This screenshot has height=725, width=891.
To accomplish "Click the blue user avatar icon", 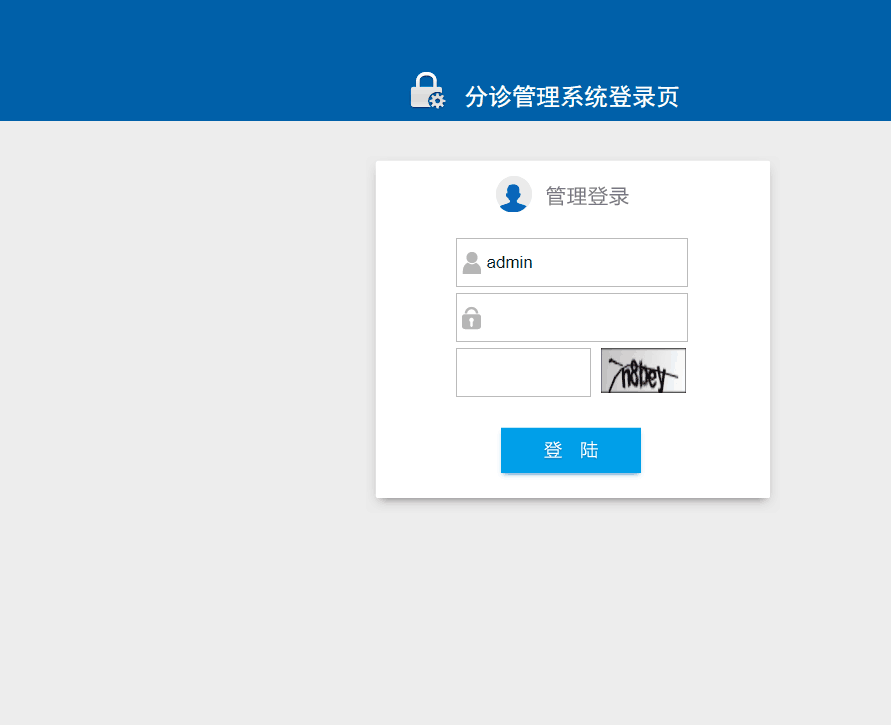I will [514, 194].
